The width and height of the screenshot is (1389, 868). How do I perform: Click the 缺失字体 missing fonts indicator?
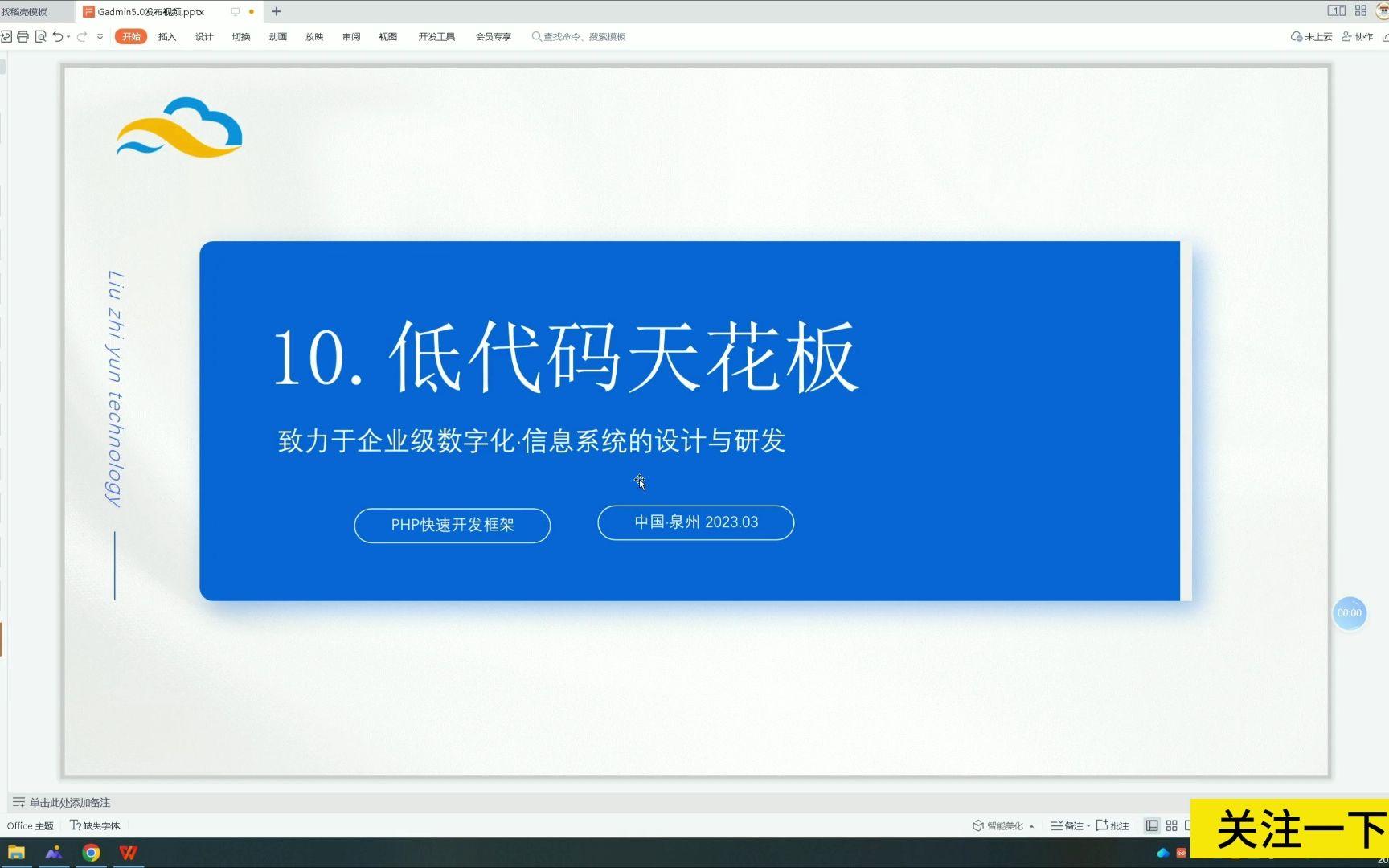tap(95, 825)
